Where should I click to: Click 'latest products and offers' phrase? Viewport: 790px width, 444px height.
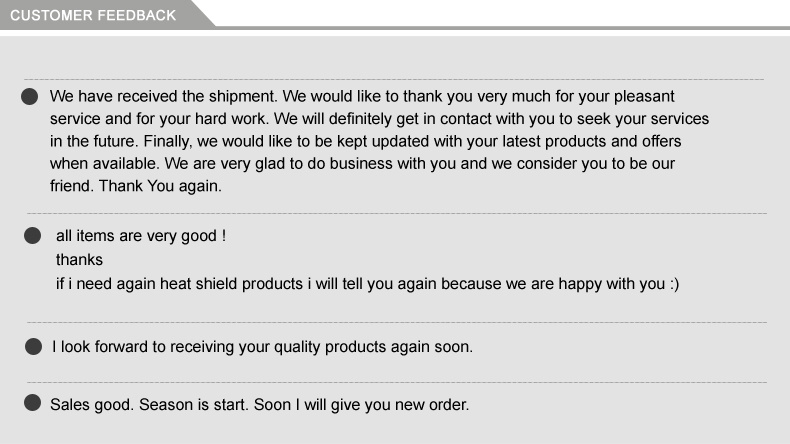tap(591, 141)
